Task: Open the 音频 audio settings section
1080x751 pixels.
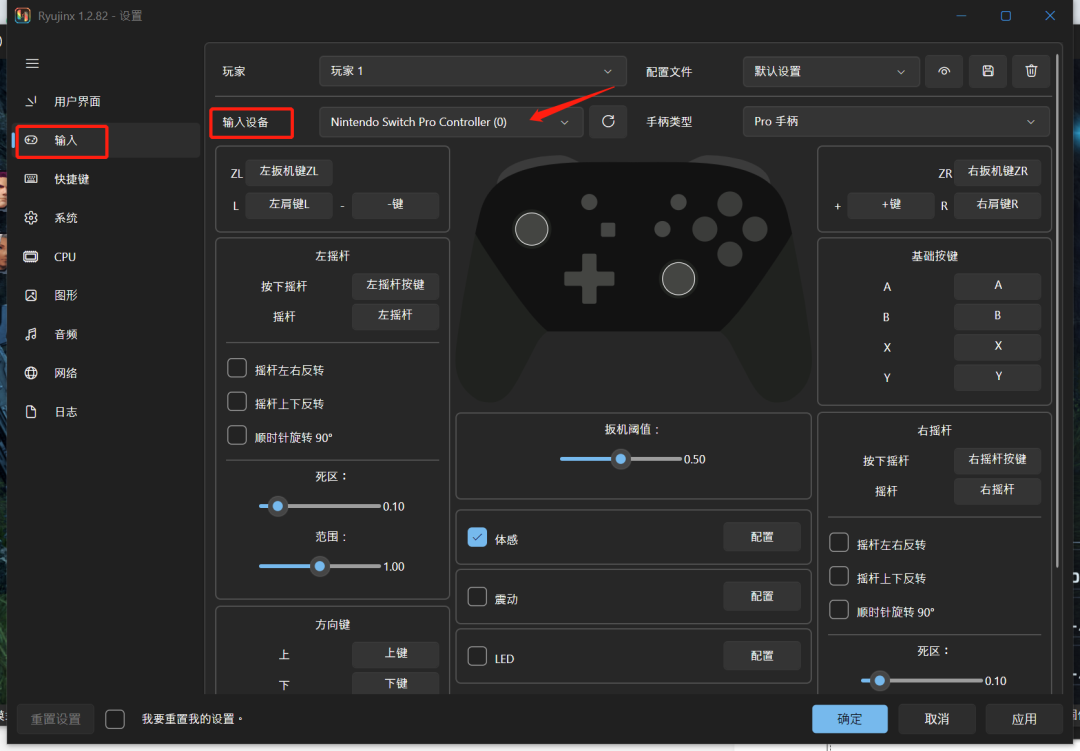Action: point(65,334)
